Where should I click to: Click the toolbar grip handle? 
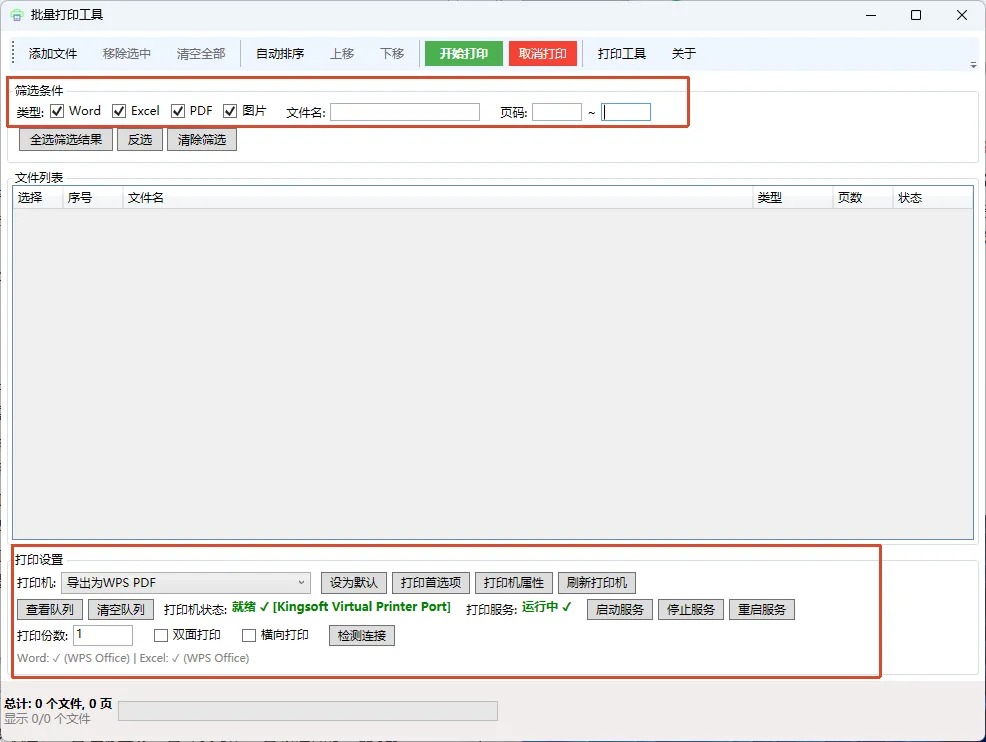(x=13, y=53)
